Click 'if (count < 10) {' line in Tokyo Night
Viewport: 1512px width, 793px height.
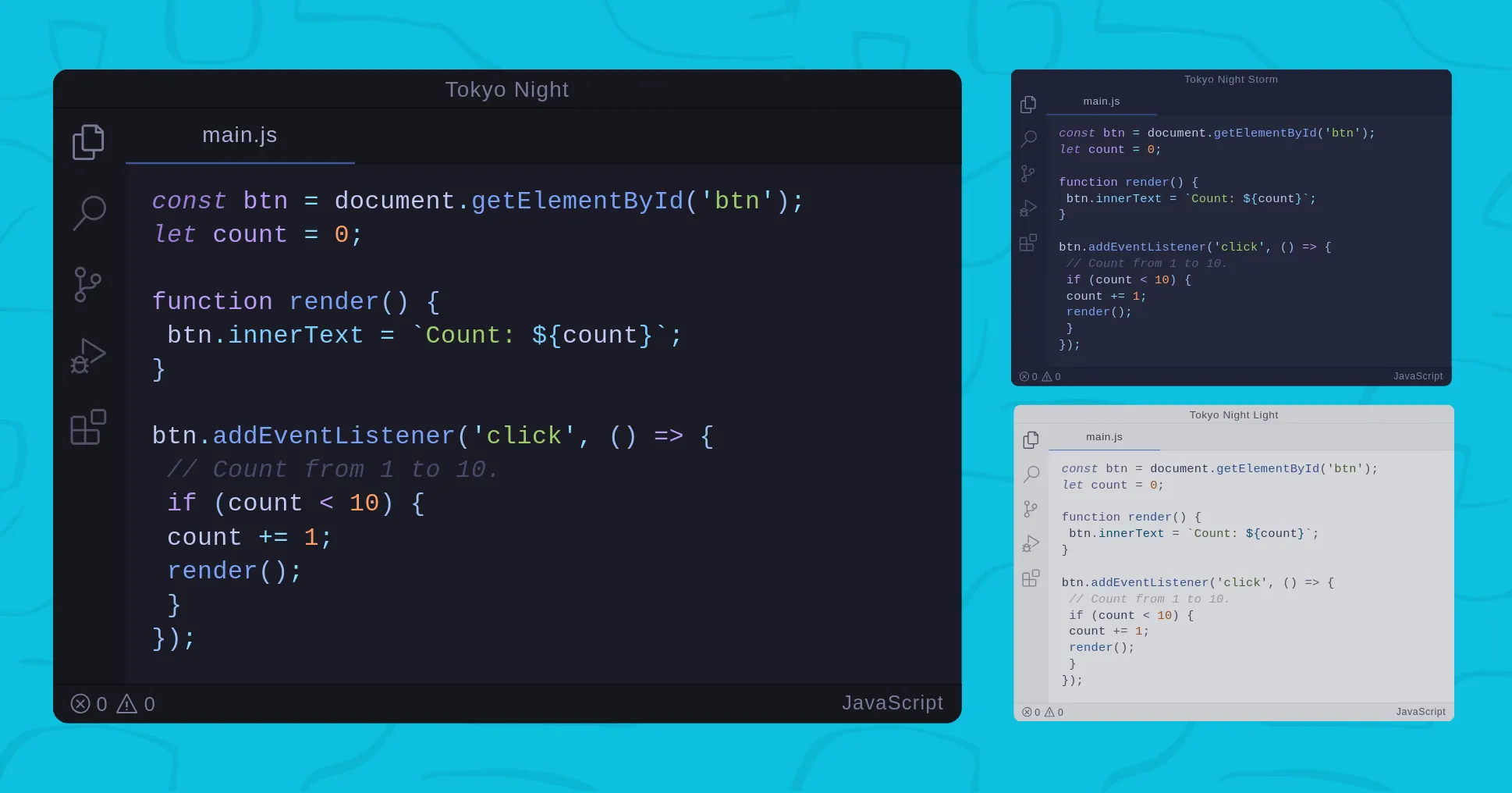(x=296, y=503)
